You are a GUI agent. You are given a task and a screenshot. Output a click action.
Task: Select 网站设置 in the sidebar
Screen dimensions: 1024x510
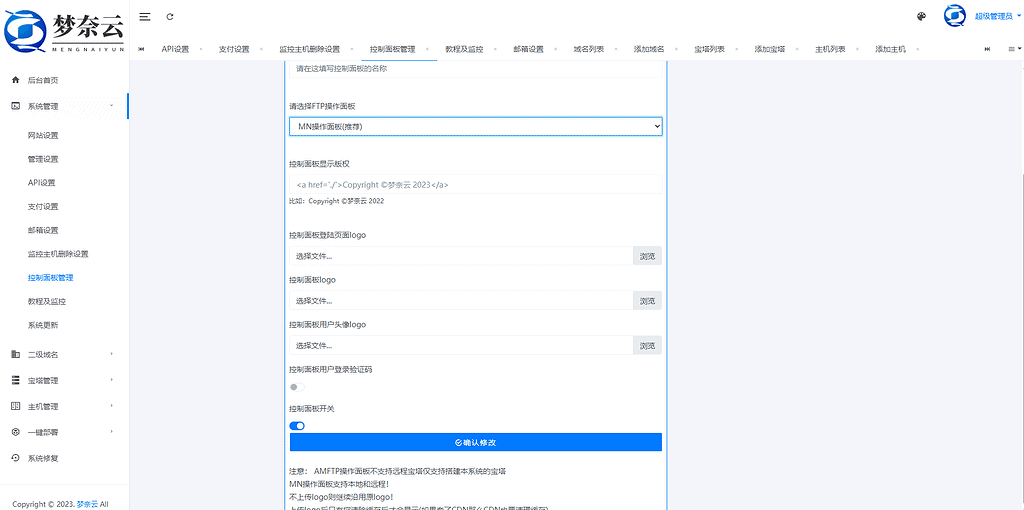point(43,135)
